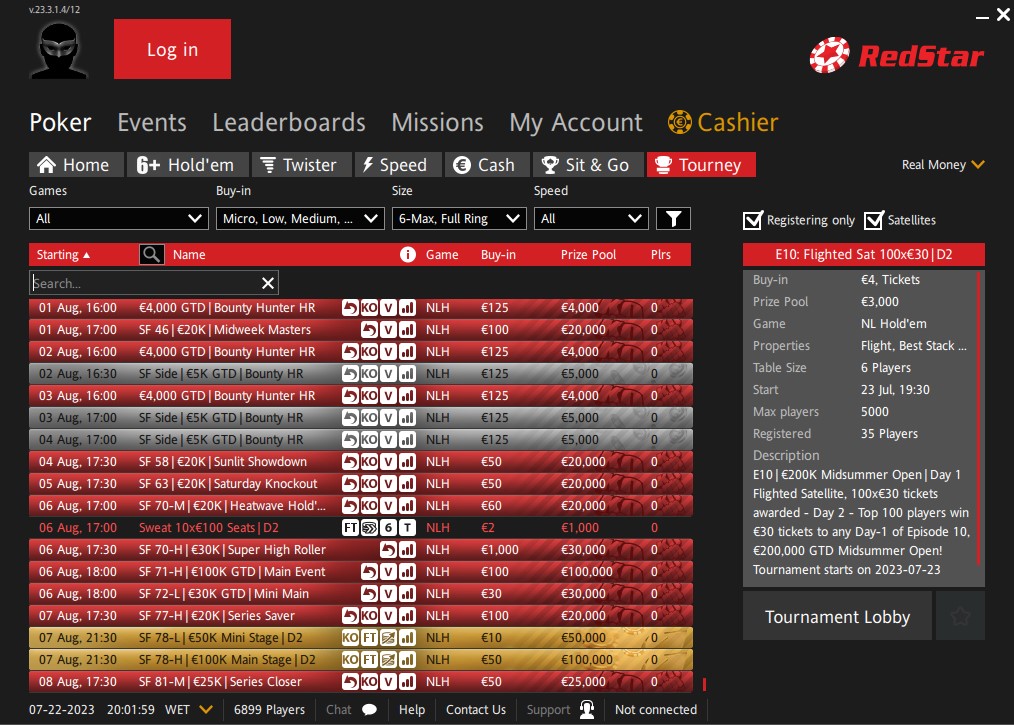Switch to the Speed games tab
Image resolution: width=1014 pixels, height=725 pixels.
398,165
